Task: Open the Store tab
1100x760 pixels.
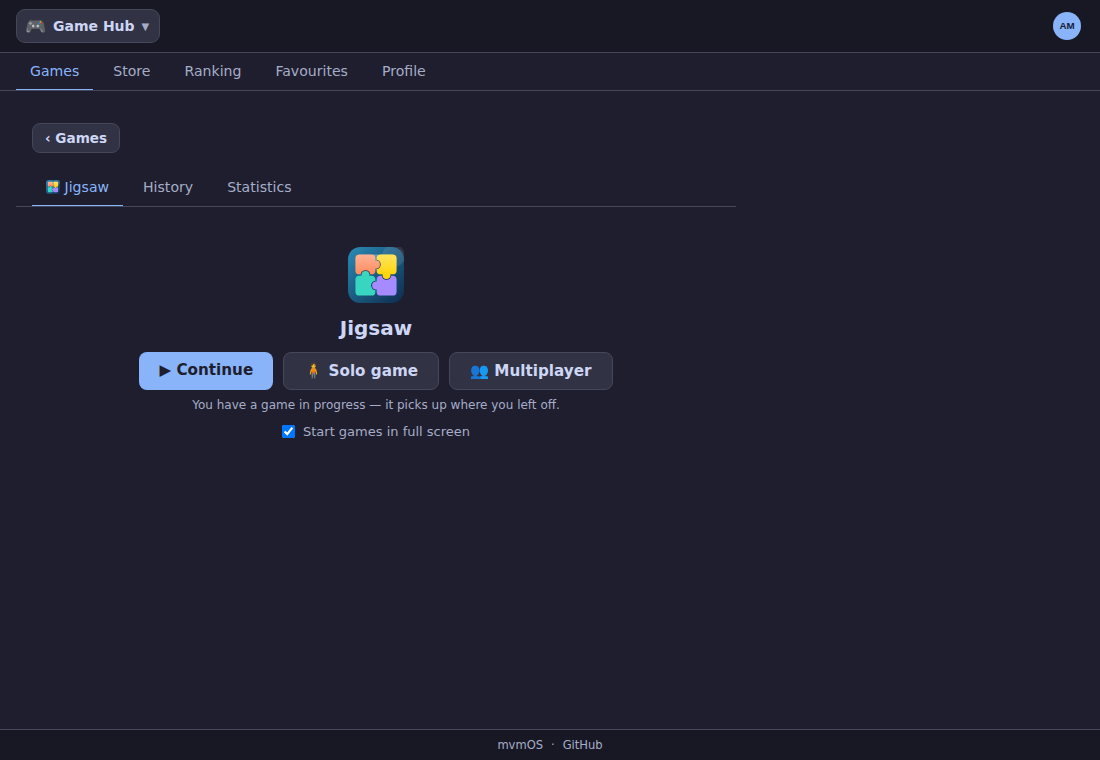Action: point(132,71)
